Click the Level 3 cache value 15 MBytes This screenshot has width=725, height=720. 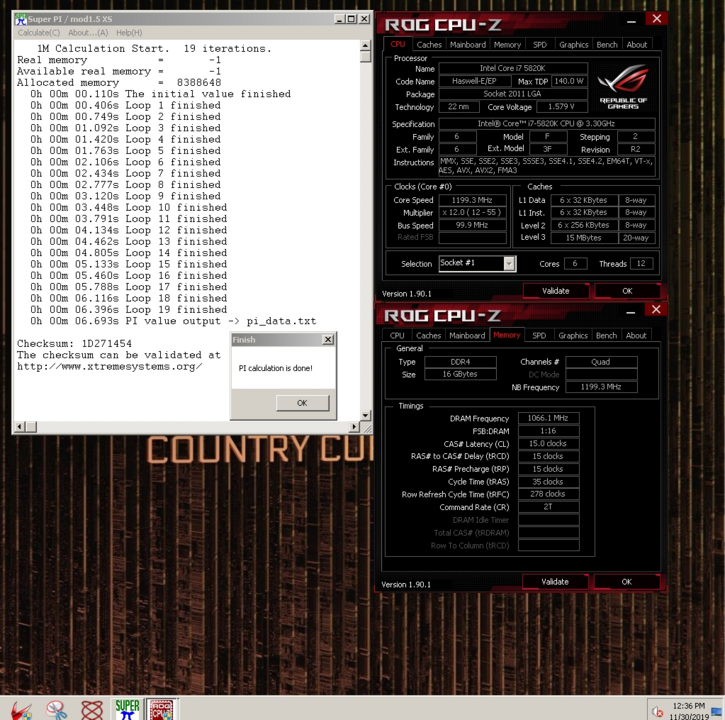(584, 238)
